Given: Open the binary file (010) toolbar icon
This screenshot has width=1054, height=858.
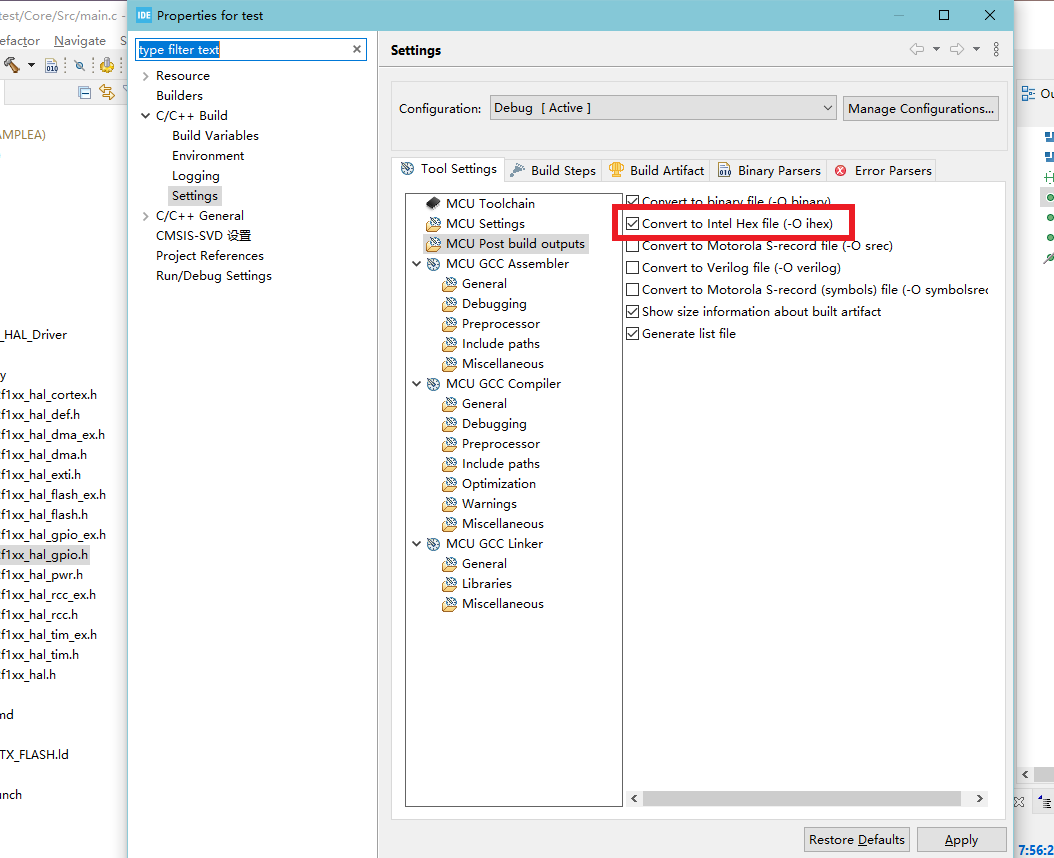Looking at the screenshot, I should [x=51, y=65].
